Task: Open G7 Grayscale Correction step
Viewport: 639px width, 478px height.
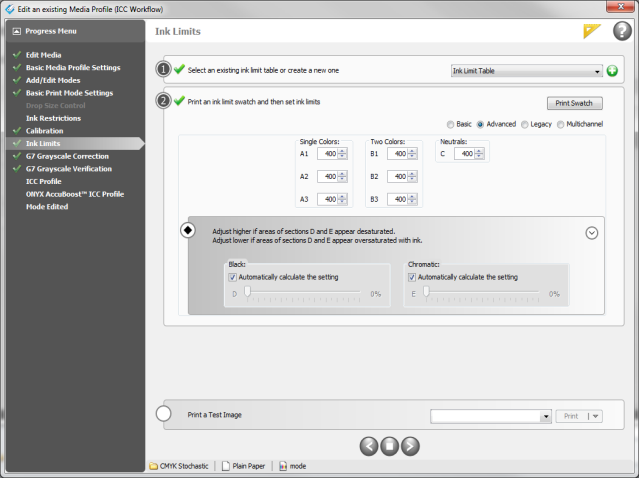Action: 67,156
